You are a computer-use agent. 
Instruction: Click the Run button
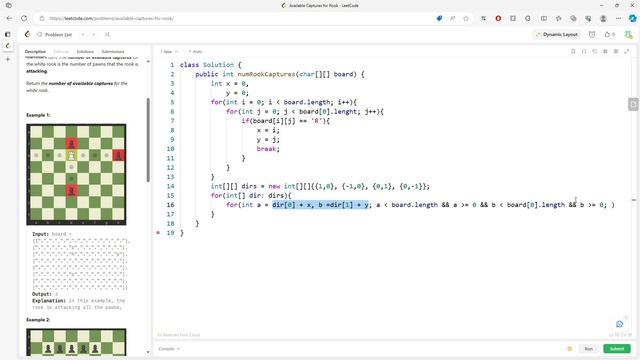click(x=588, y=349)
